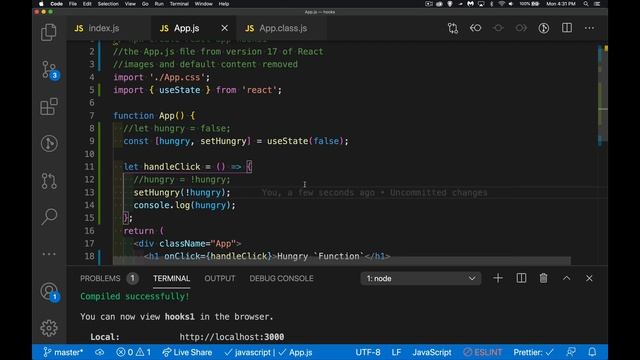This screenshot has height=360, width=640.
Task: Start Live Share session
Action: (x=187, y=352)
